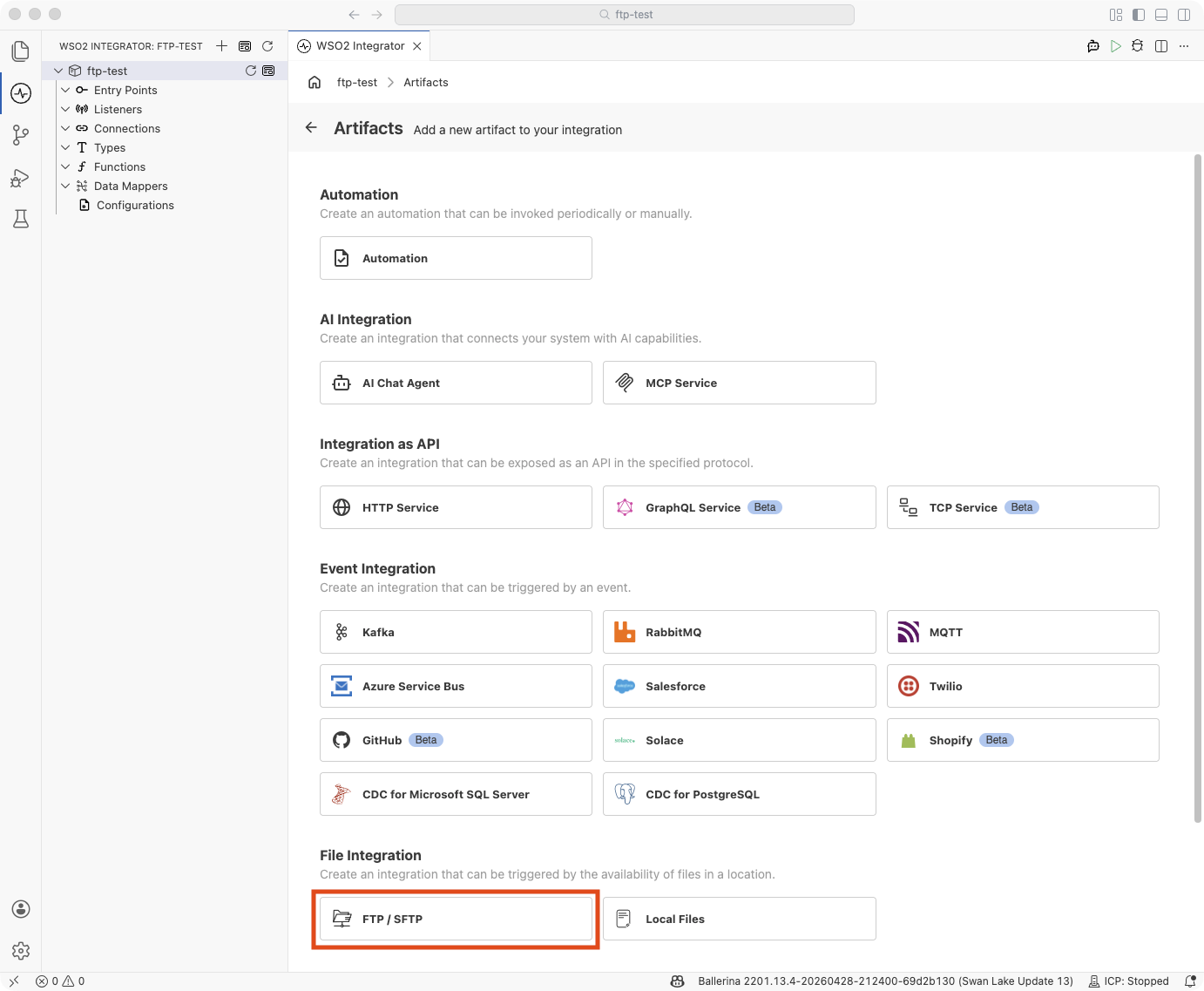This screenshot has height=991, width=1204.
Task: Toggle the secondary sidebar layout button
Action: [1184, 15]
